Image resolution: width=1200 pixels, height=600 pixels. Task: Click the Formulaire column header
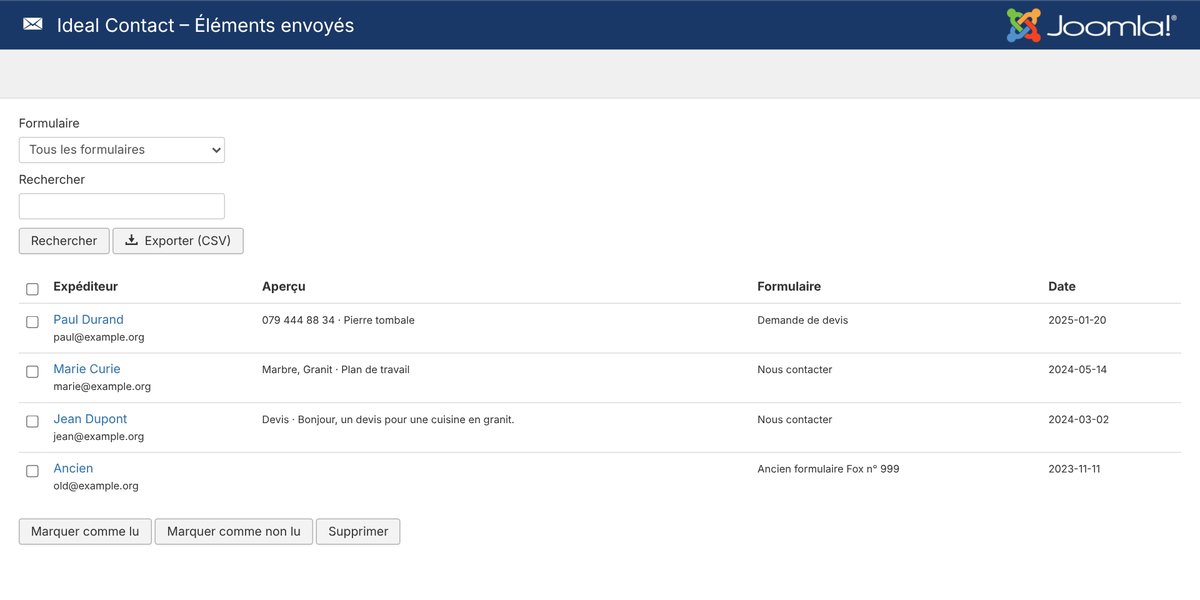tap(789, 286)
